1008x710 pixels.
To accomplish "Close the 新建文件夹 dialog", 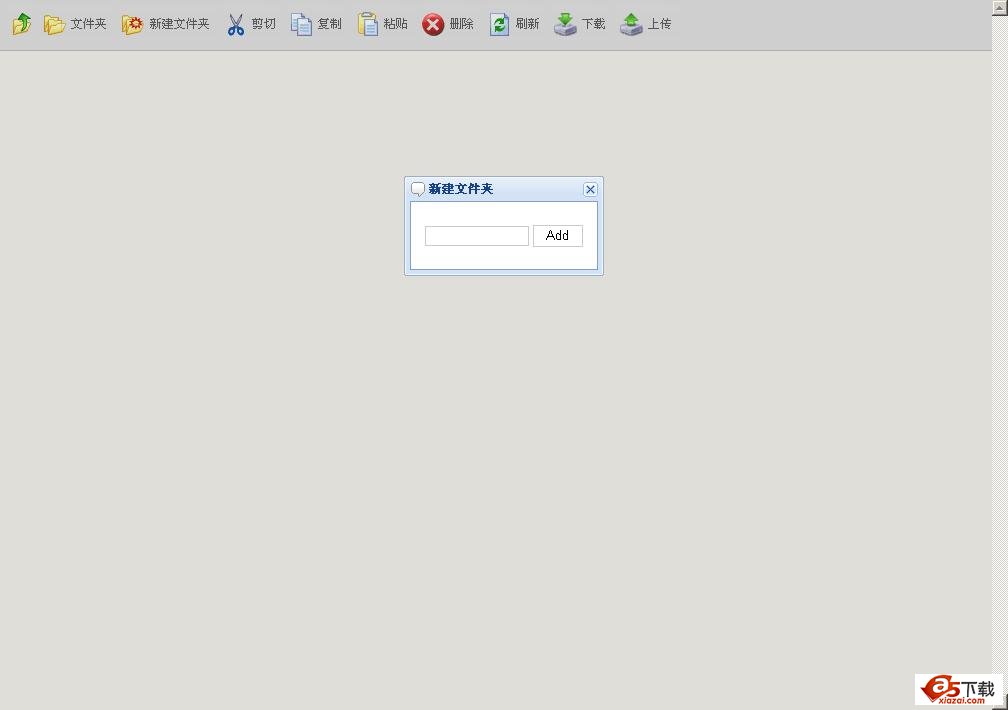I will tap(590, 189).
